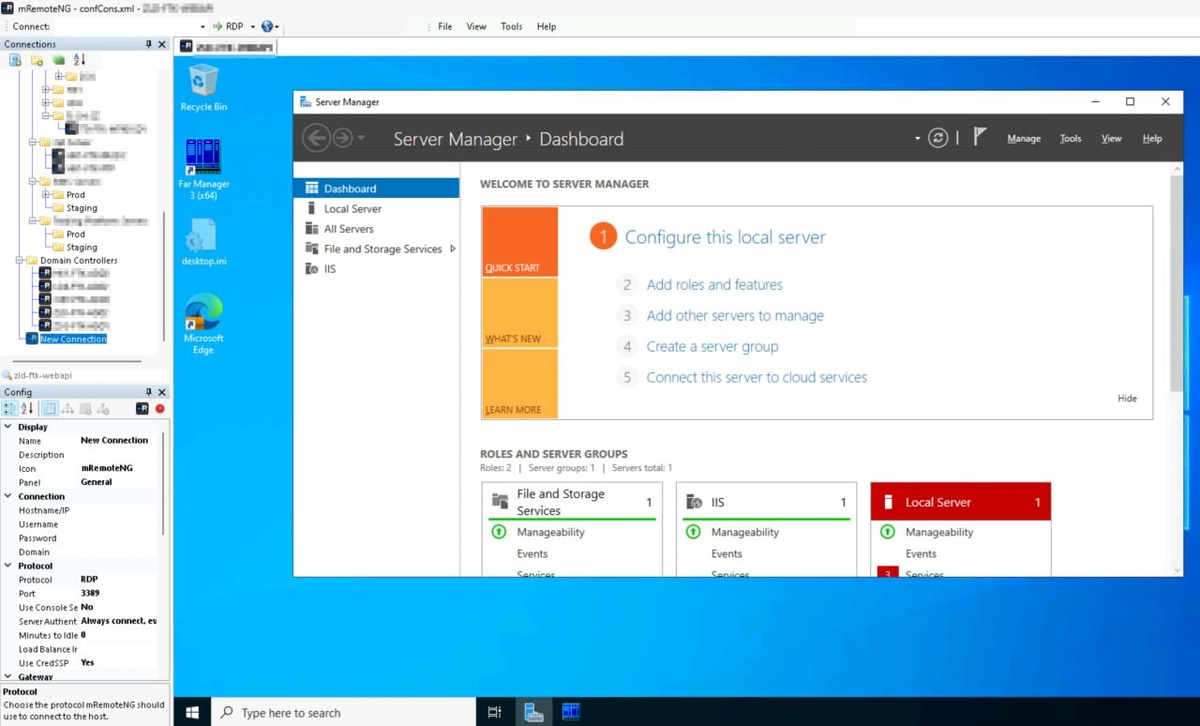The width and height of the screenshot is (1200, 726).
Task: Click the green RDP quick connect arrow
Action: point(217,26)
